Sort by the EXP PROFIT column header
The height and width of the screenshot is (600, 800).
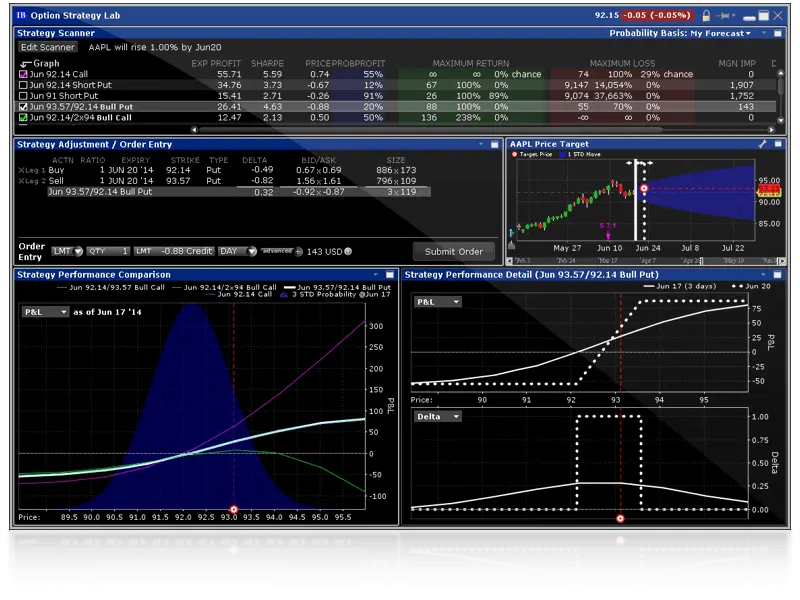pos(216,64)
